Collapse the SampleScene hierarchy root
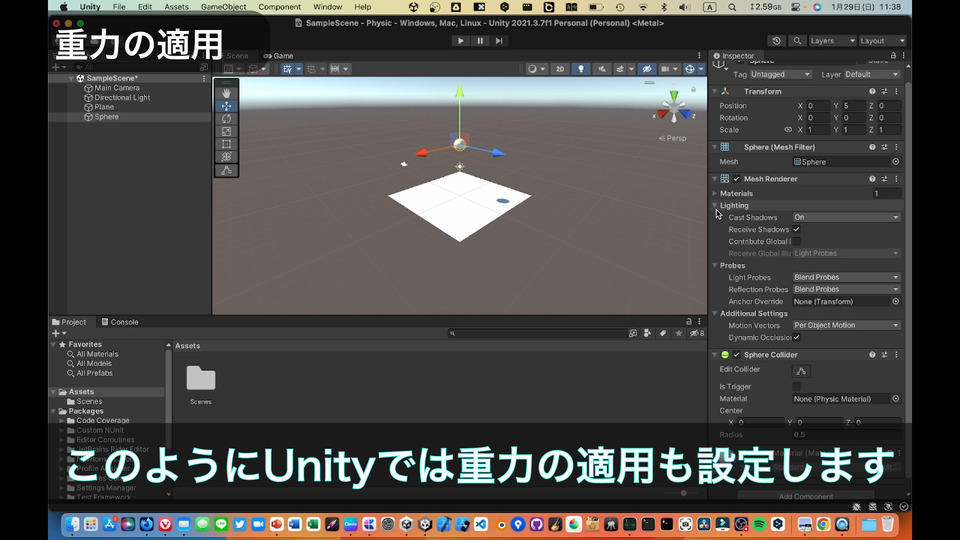 [x=71, y=78]
